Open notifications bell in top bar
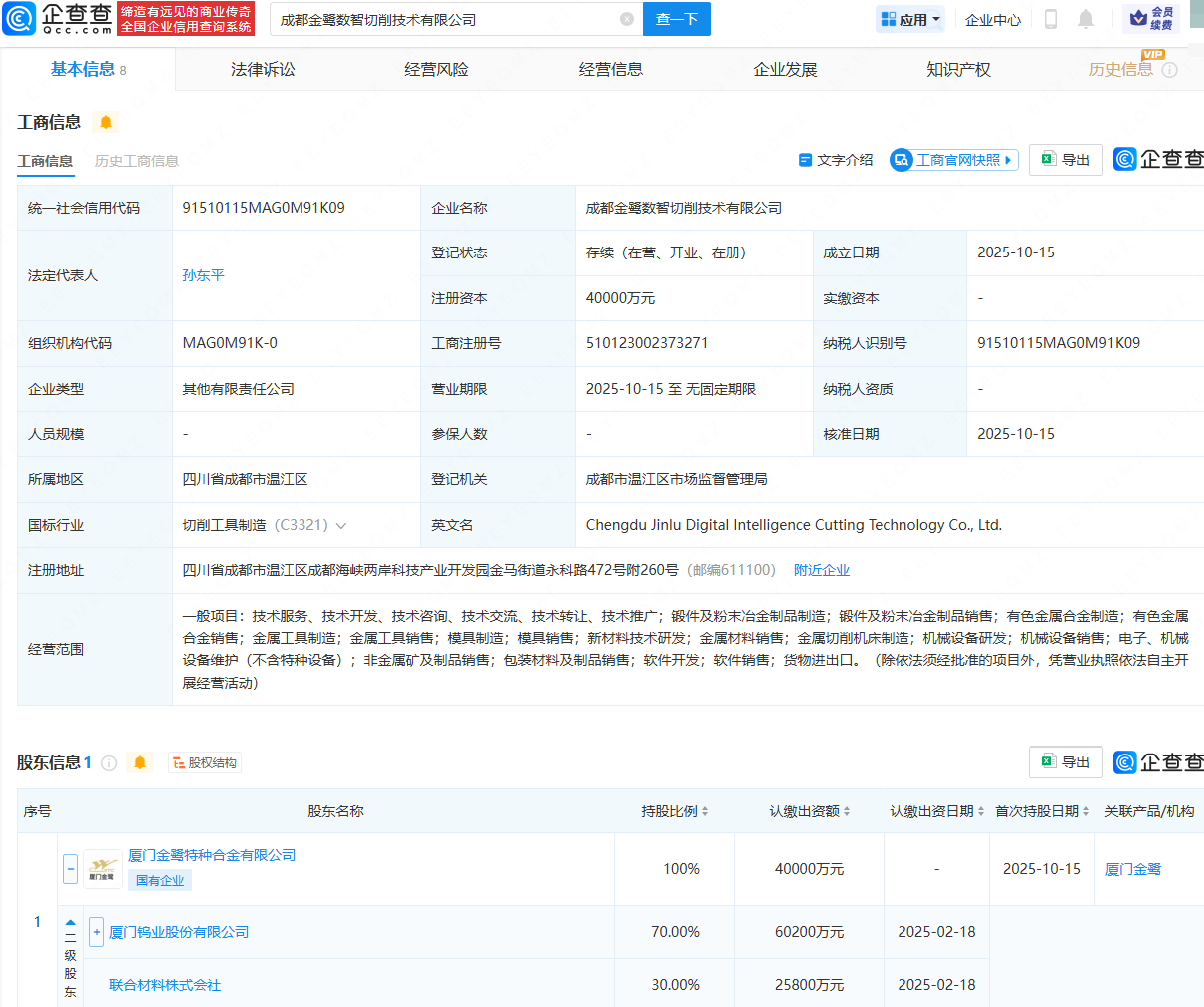 point(1086,19)
